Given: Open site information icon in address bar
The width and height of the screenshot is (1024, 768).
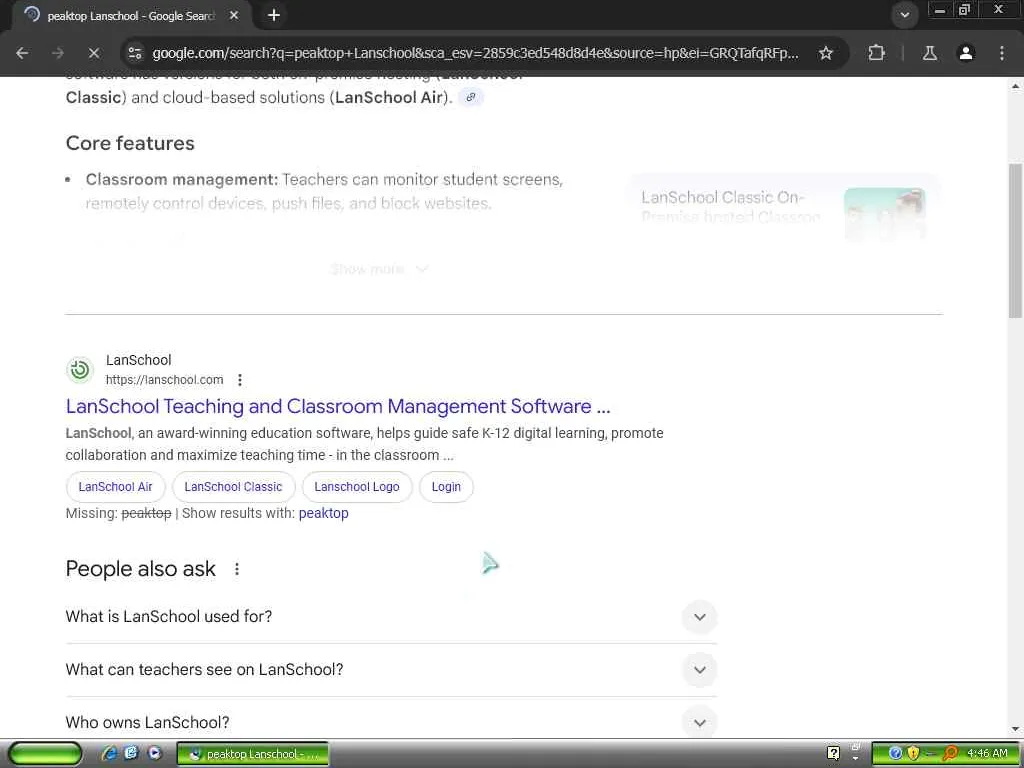Looking at the screenshot, I should tap(135, 53).
